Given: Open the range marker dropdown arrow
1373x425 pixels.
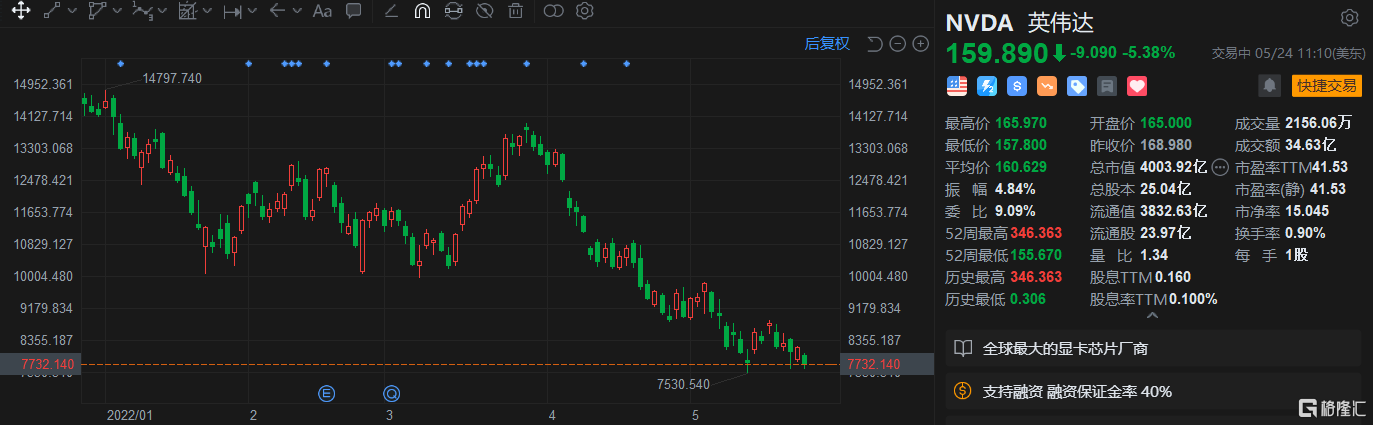Looking at the screenshot, I should pos(252,12).
